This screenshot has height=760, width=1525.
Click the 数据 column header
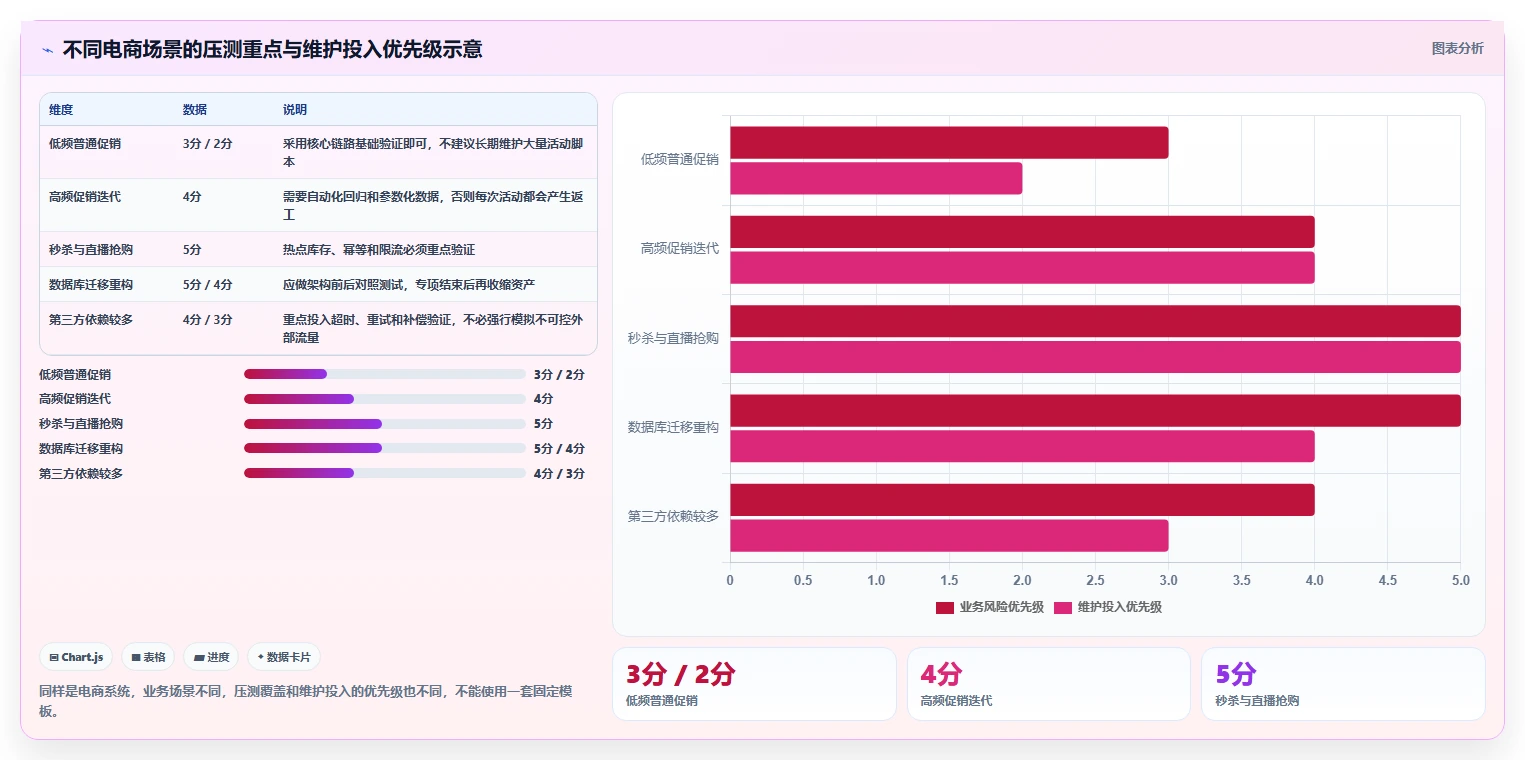click(195, 109)
